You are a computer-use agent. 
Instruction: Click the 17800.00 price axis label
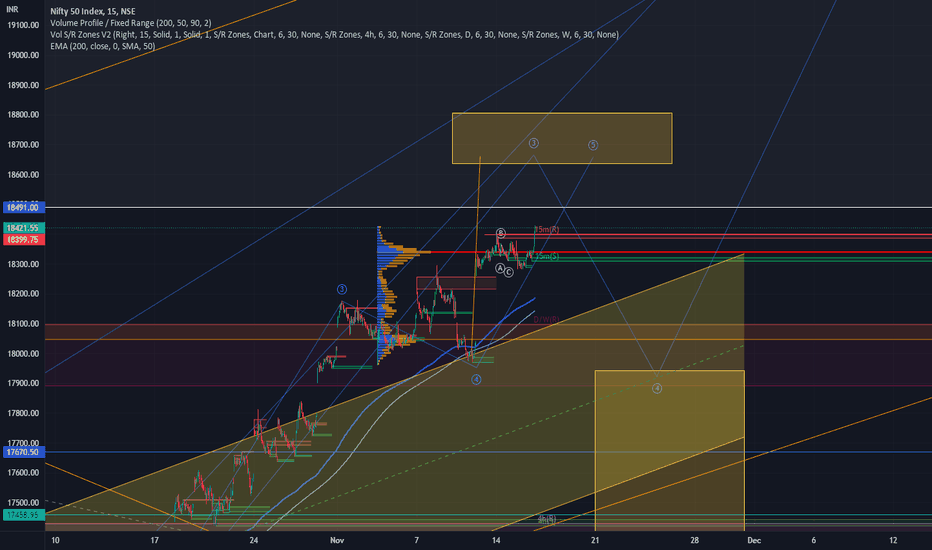point(23,413)
